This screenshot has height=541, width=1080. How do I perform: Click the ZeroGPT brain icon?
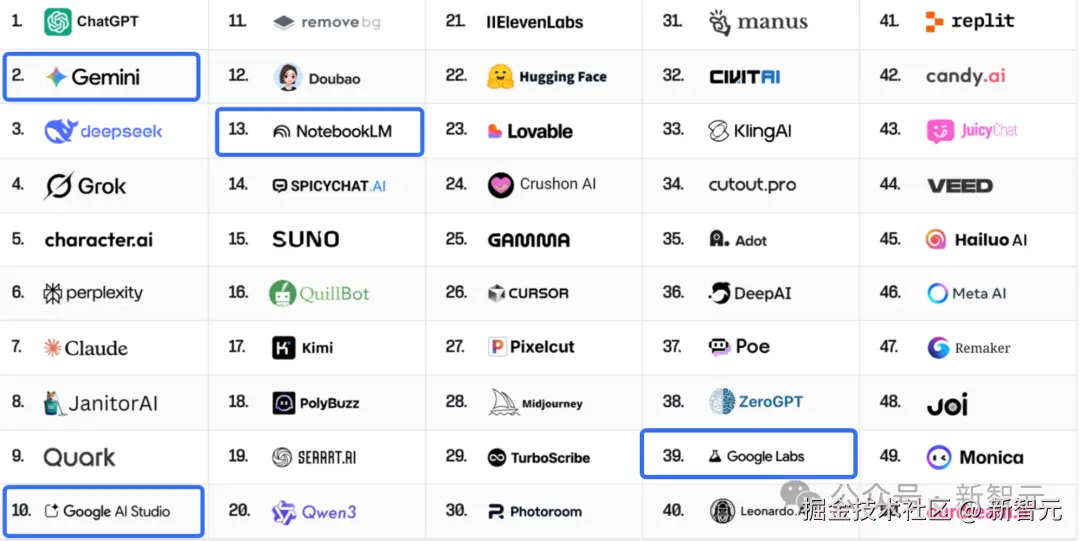pyautogui.click(x=722, y=402)
